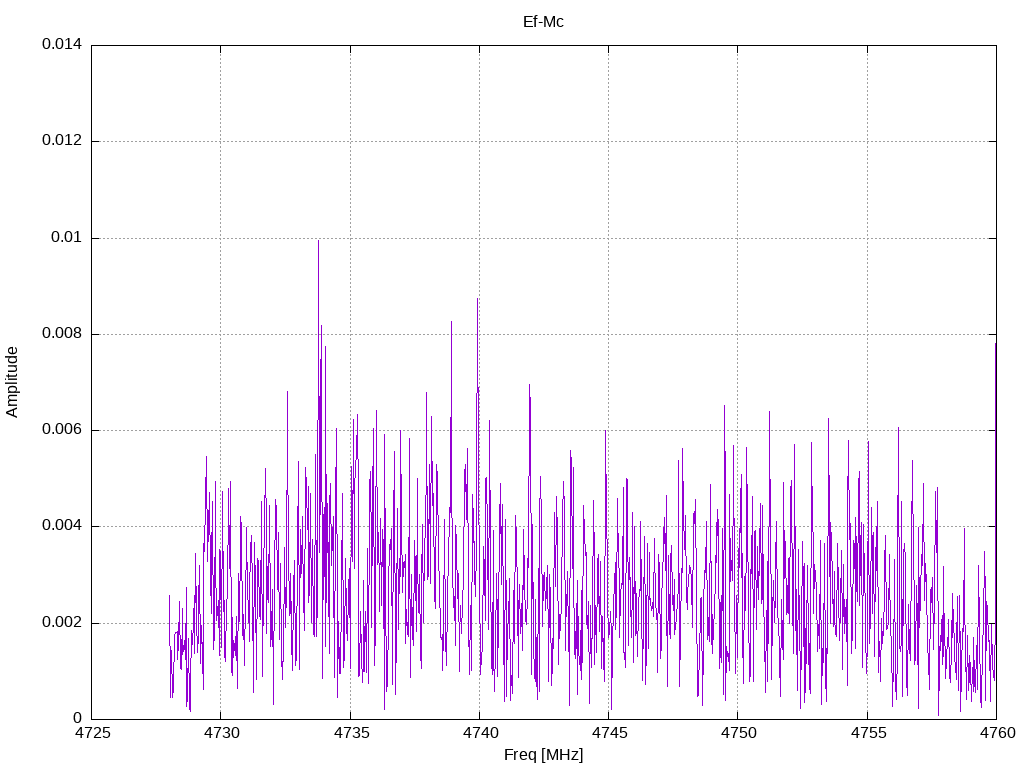Click the 4755 x-axis tick label

868,733
